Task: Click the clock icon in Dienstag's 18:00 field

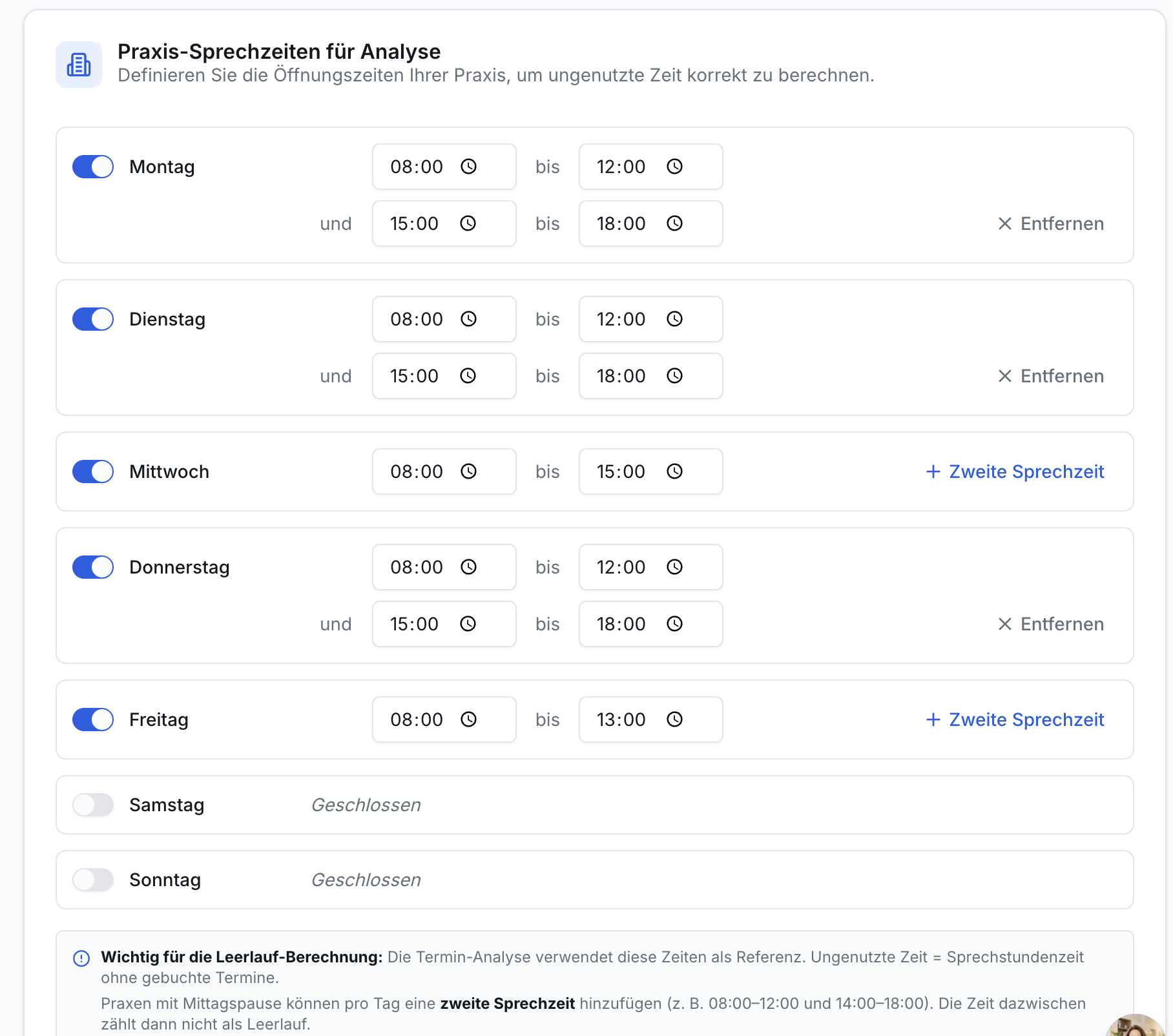Action: click(x=674, y=376)
